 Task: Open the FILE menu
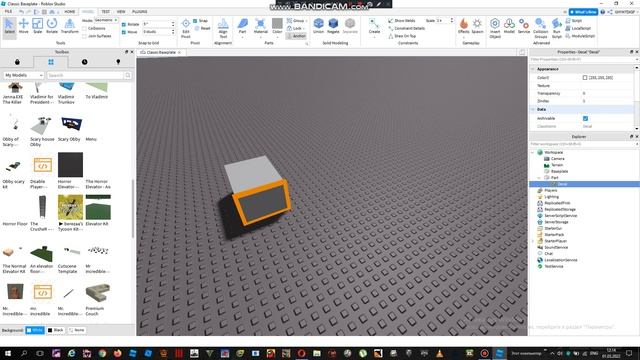coord(8,12)
